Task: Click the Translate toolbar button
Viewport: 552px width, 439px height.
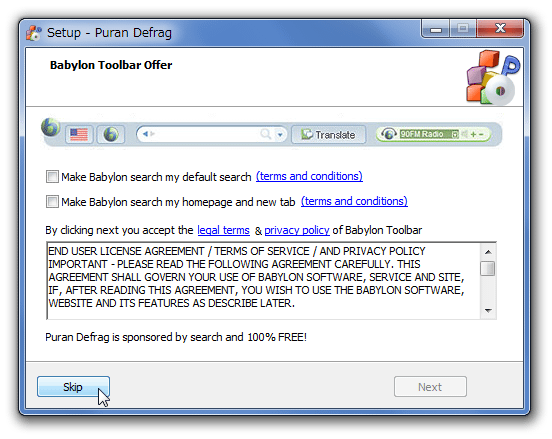Action: pos(328,134)
